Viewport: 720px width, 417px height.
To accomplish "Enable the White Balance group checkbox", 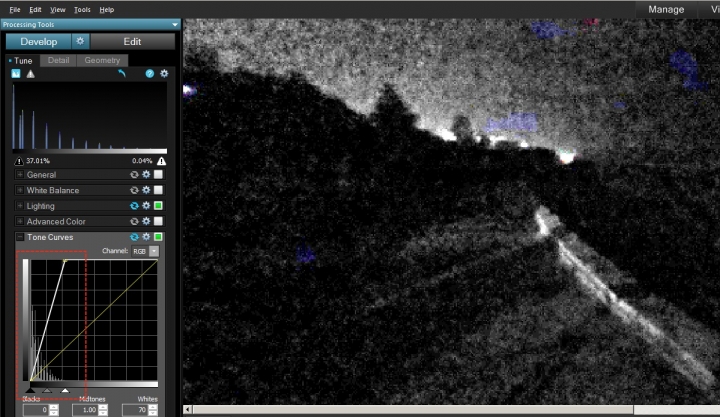I will (x=158, y=190).
